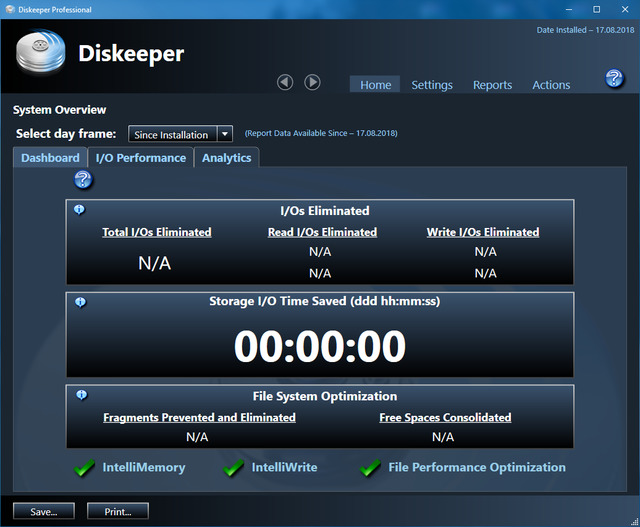Open the Settings menu
The image size is (640, 527).
pos(432,85)
